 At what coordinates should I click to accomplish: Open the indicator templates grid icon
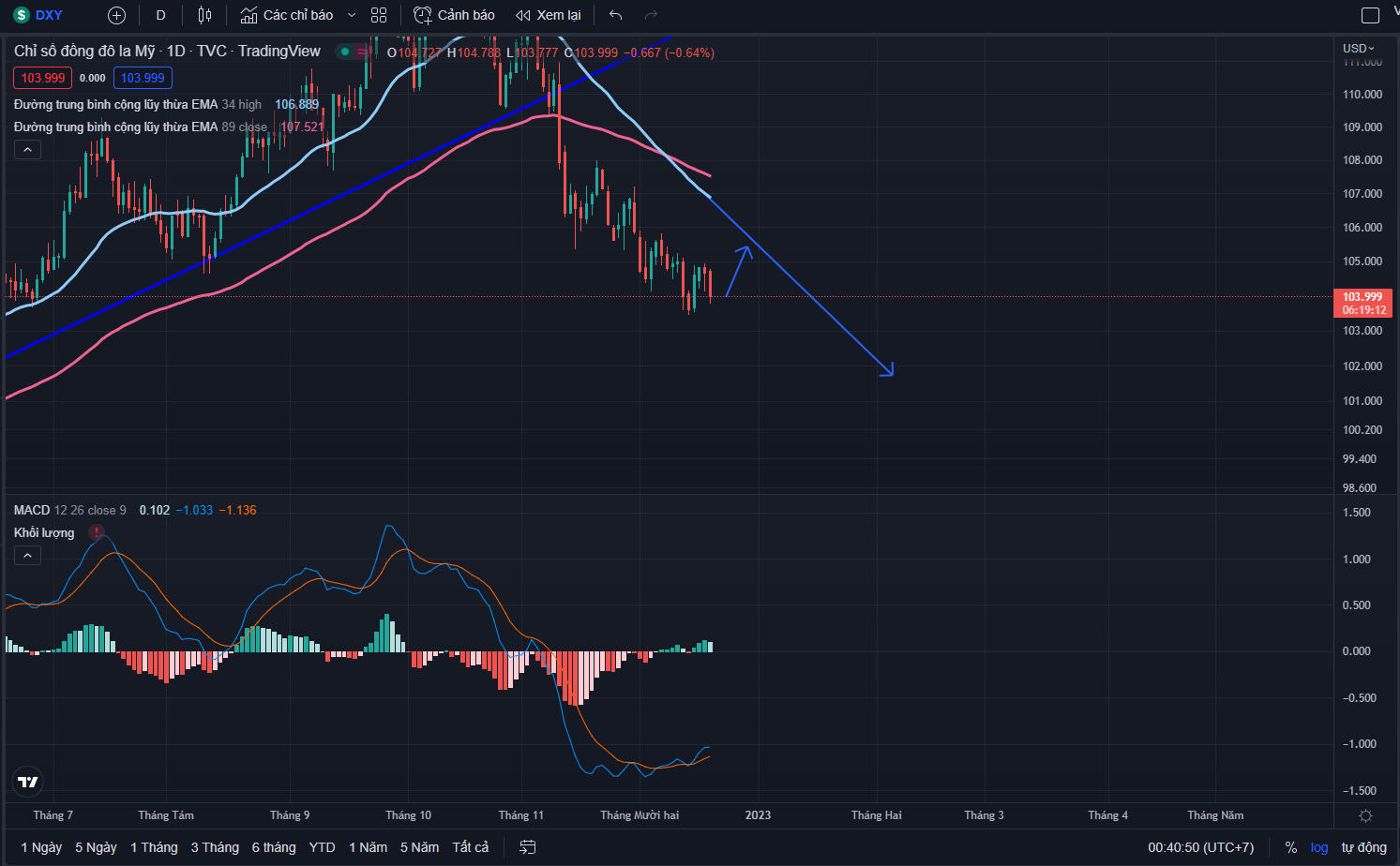379,15
